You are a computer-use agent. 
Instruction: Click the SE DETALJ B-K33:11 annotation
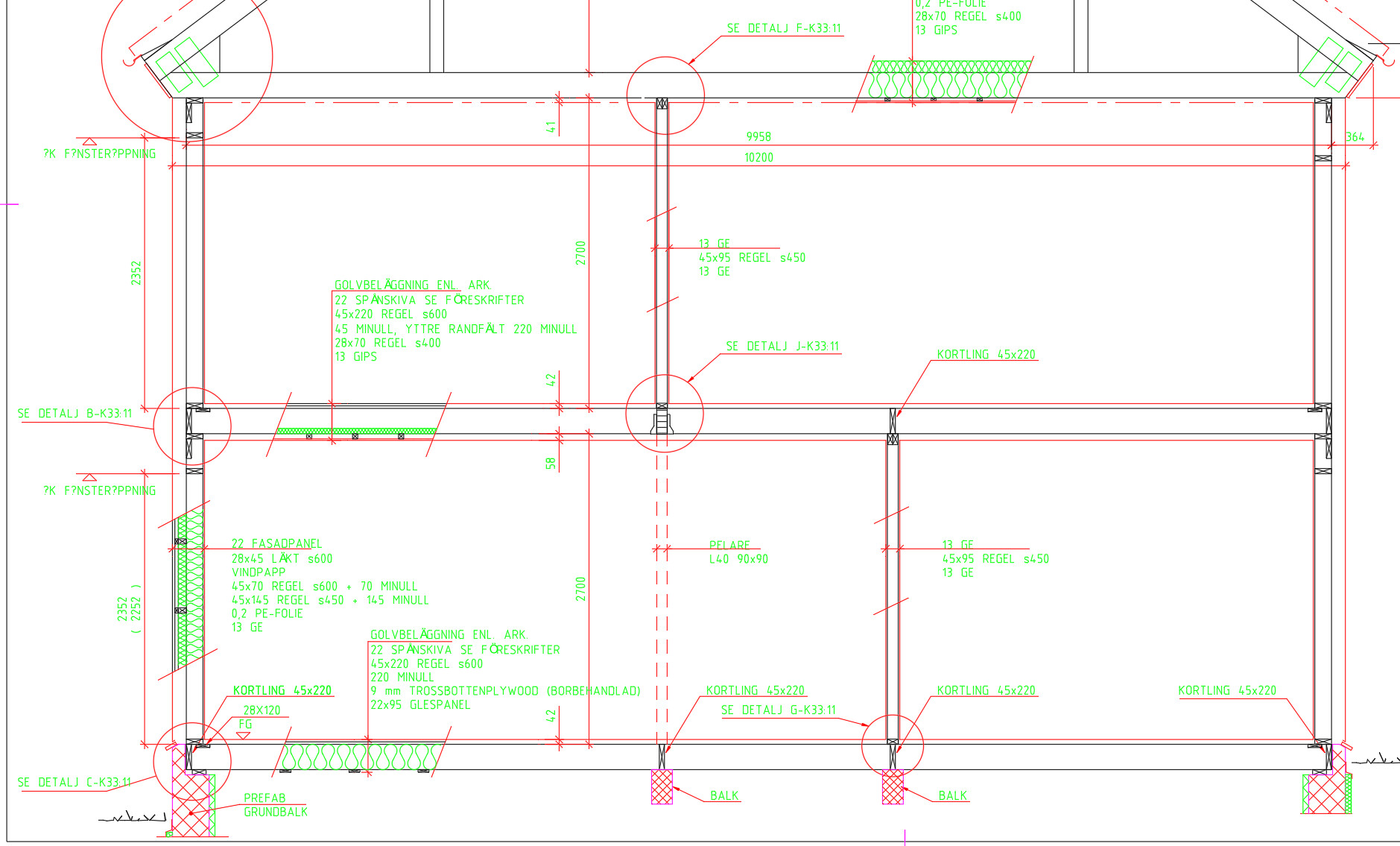tap(75, 414)
